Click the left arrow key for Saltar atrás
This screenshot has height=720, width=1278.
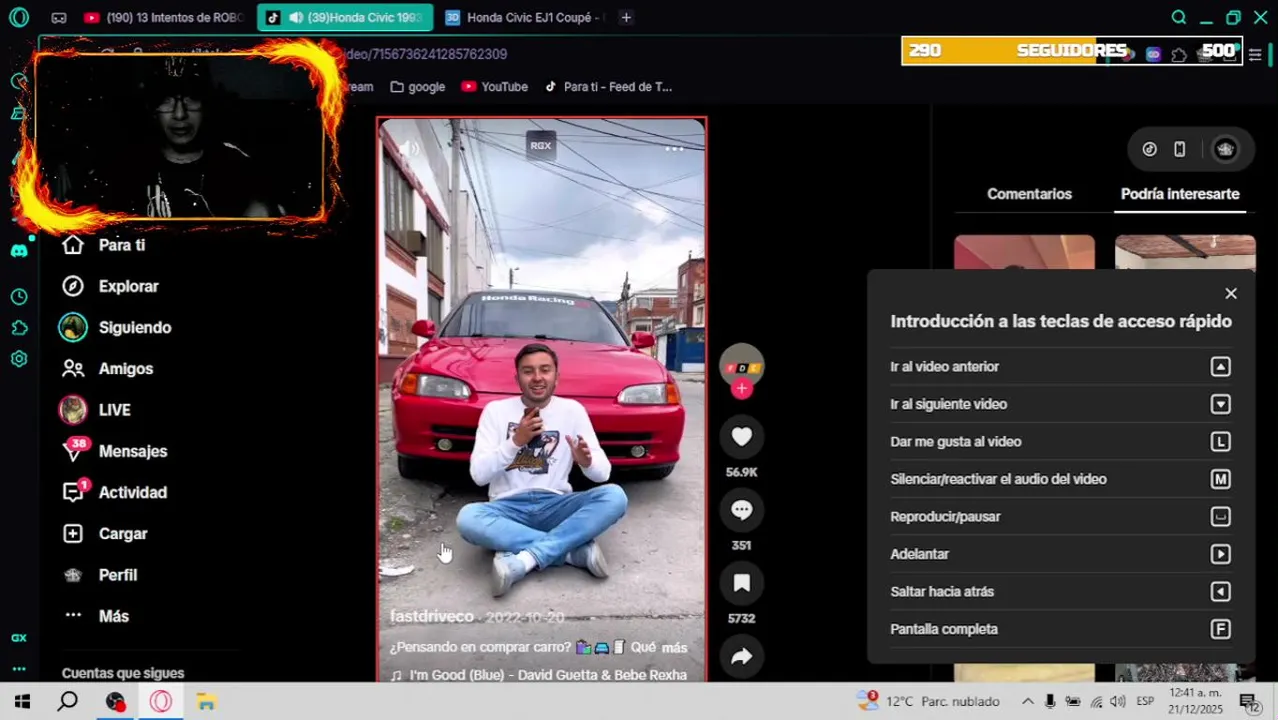[1220, 592]
